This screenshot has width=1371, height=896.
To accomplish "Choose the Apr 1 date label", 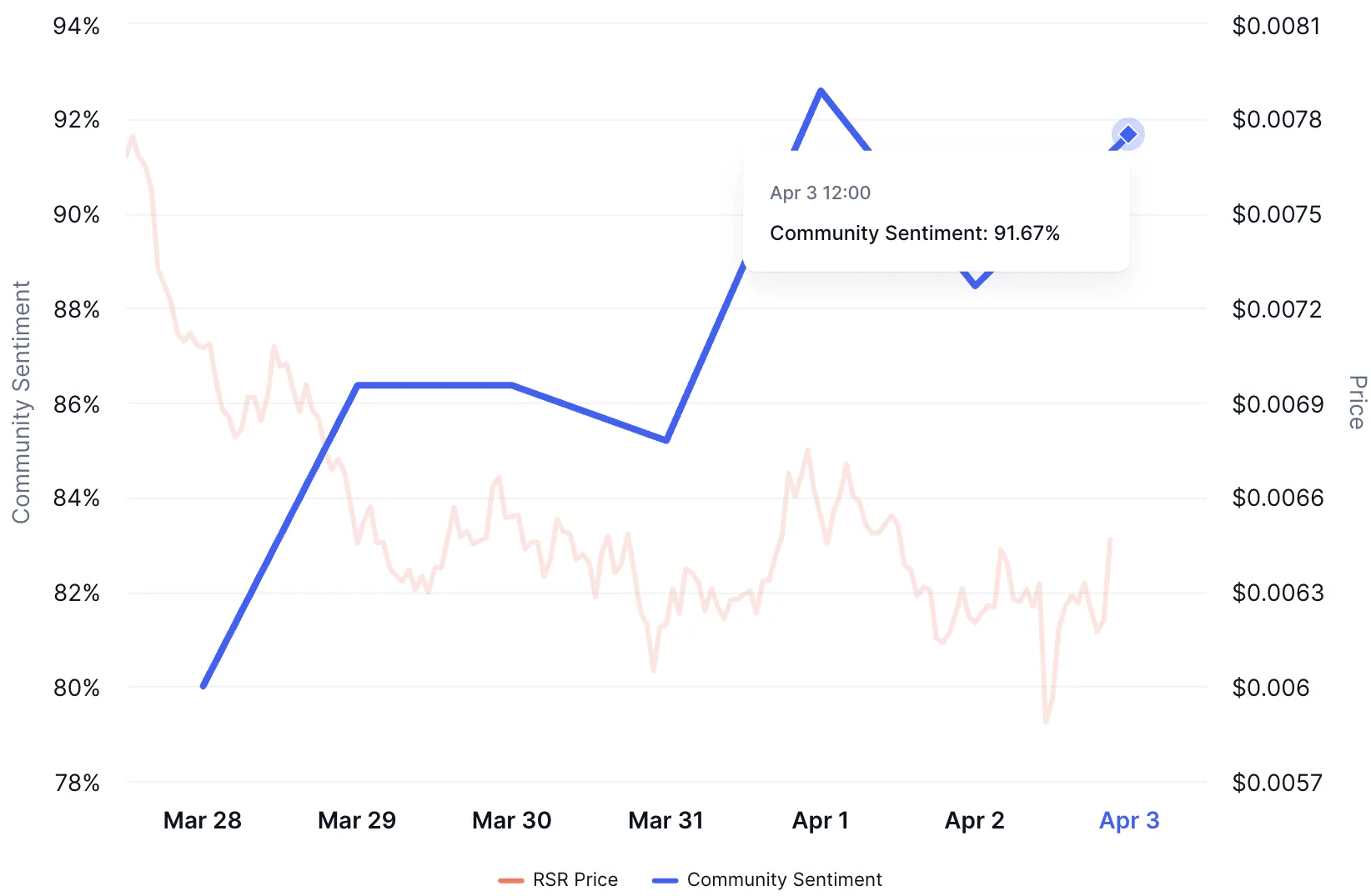I will pyautogui.click(x=821, y=820).
